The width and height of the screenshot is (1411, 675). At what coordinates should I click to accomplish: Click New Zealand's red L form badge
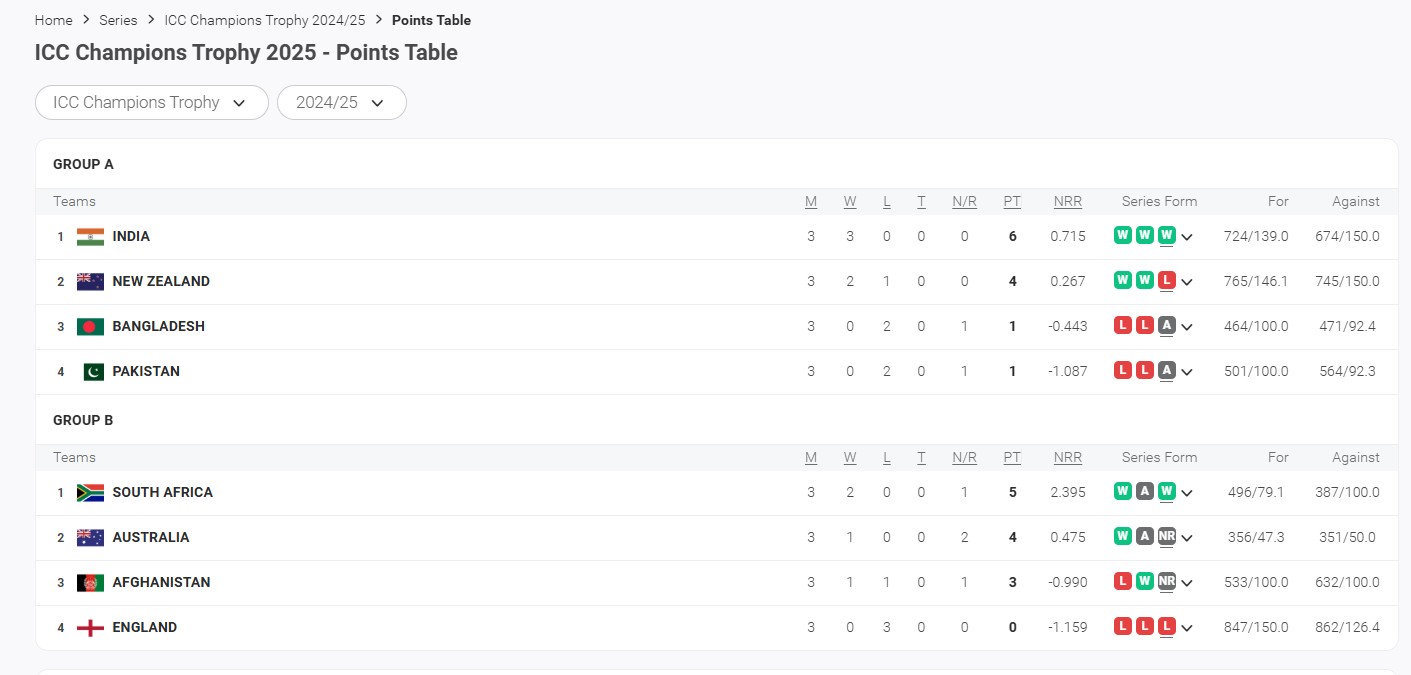tap(1166, 281)
